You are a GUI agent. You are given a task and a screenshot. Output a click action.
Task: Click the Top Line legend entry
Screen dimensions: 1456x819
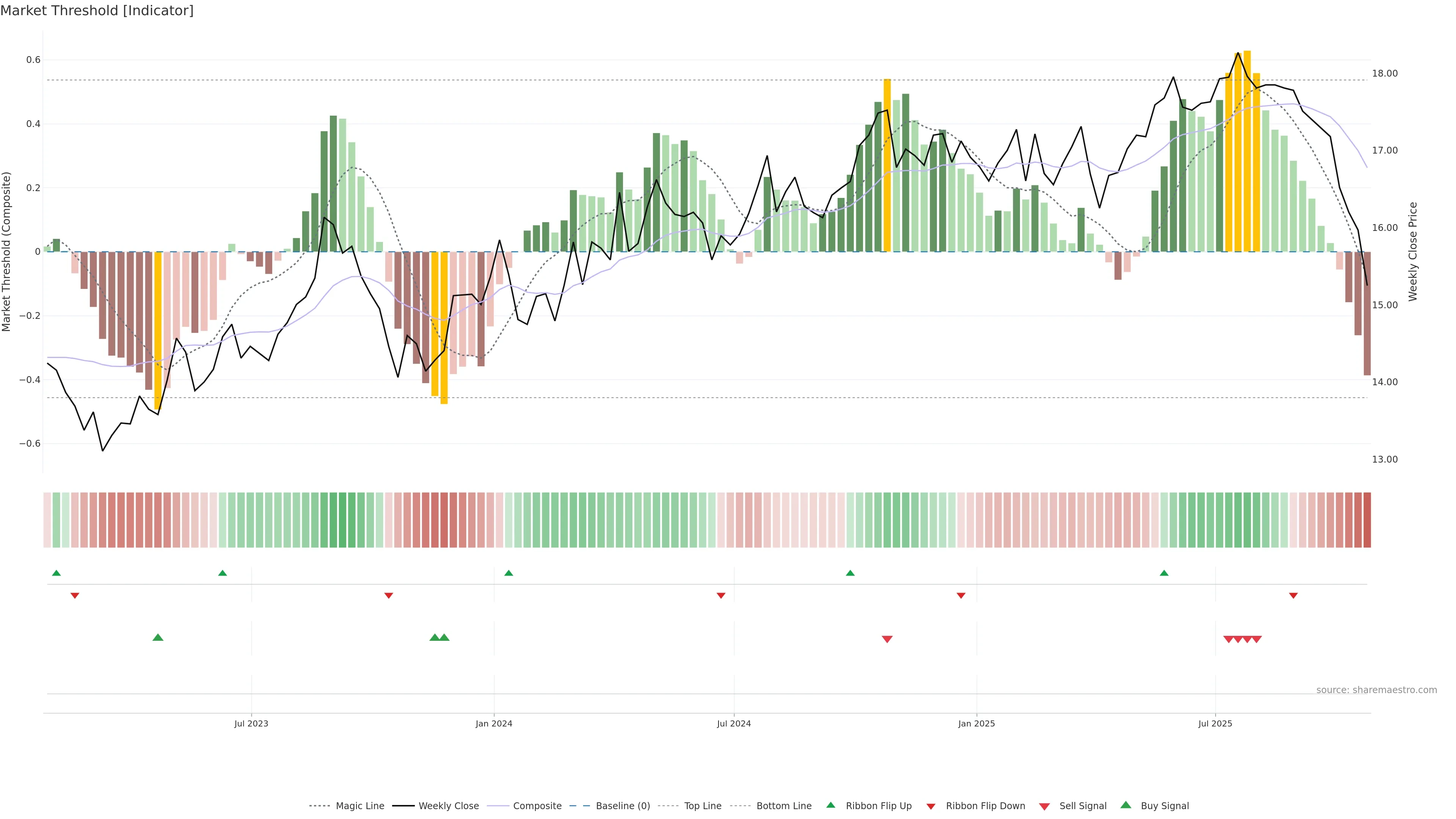pyautogui.click(x=703, y=806)
